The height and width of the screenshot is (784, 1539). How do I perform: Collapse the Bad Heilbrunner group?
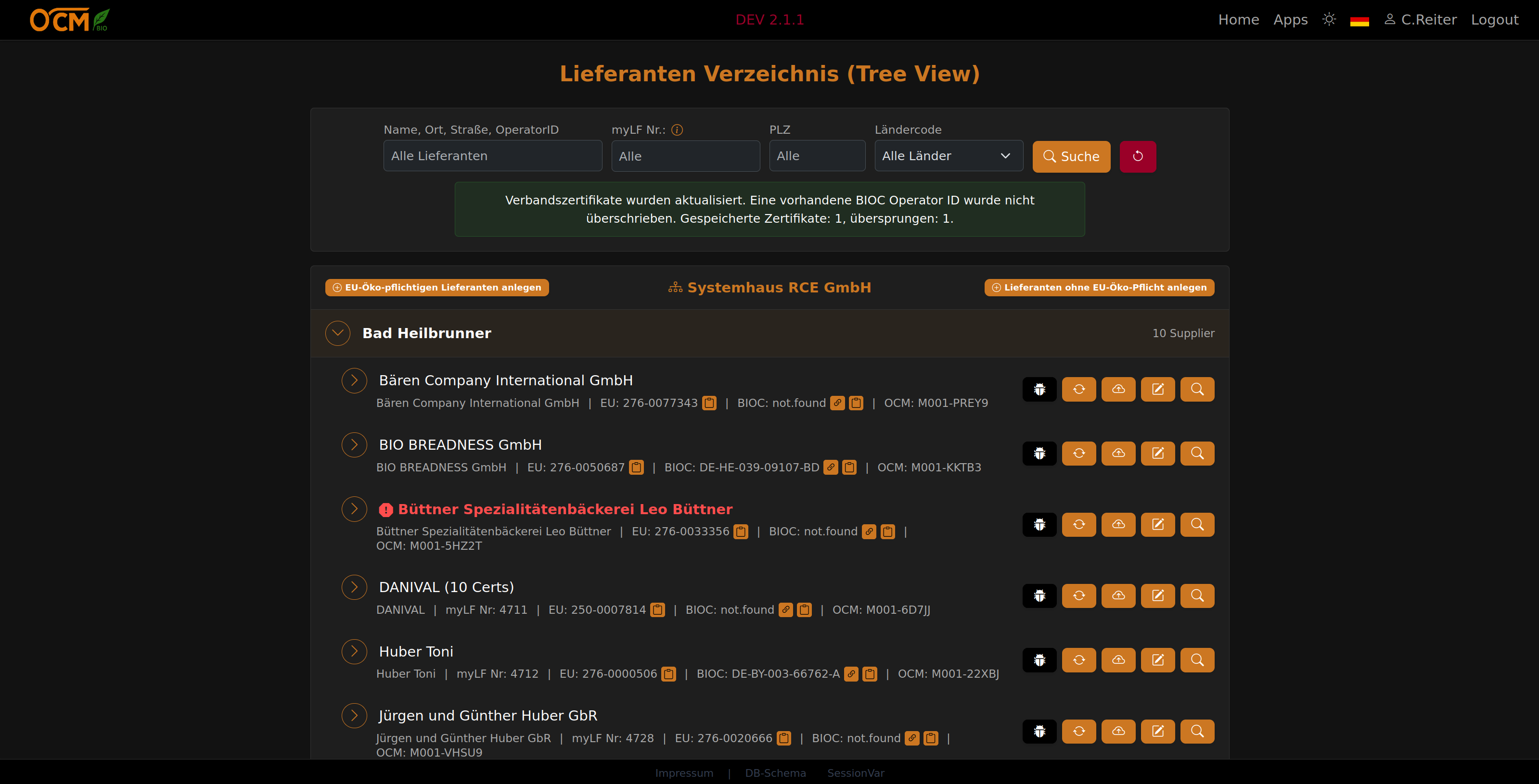[x=337, y=333]
